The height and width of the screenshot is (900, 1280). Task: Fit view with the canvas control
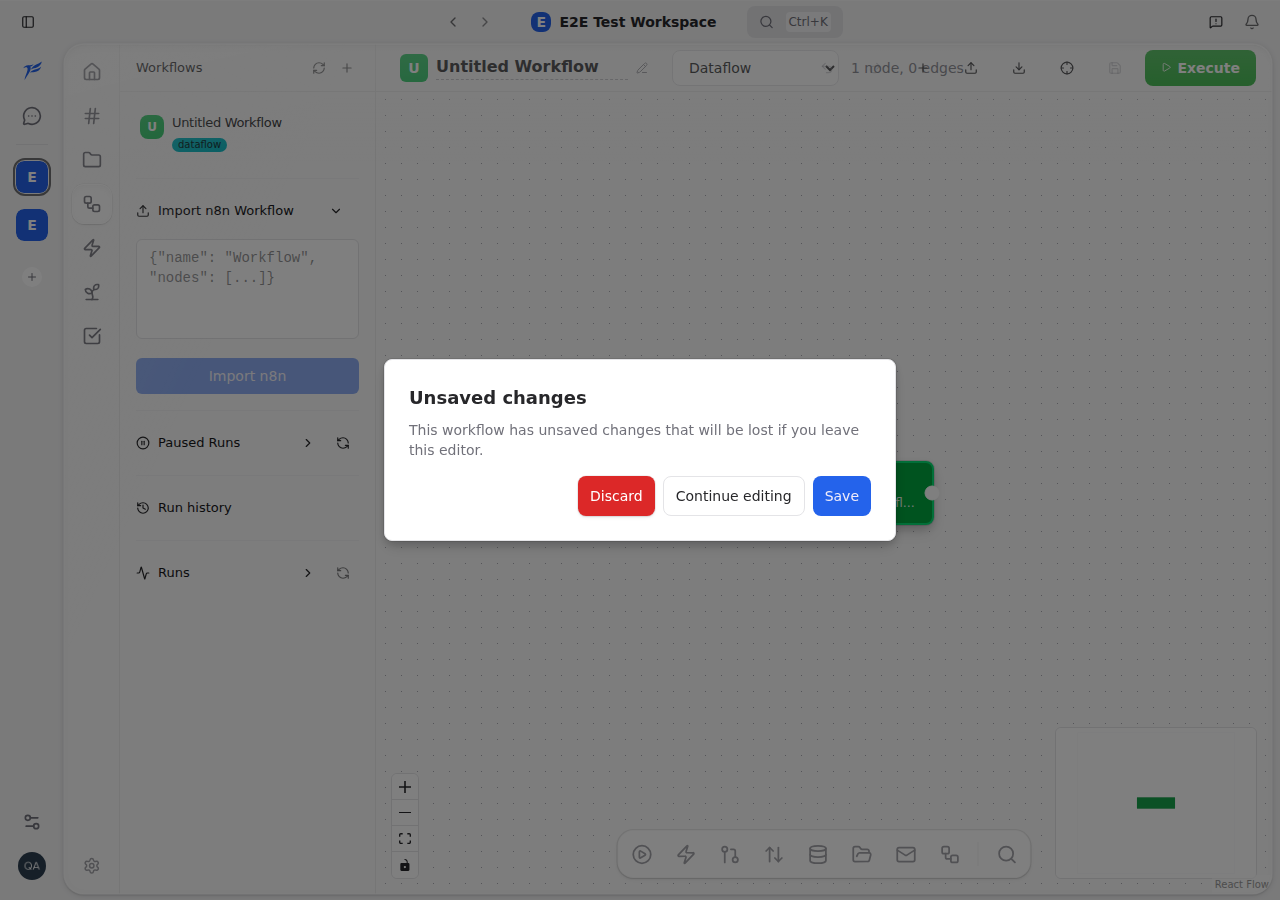(405, 839)
